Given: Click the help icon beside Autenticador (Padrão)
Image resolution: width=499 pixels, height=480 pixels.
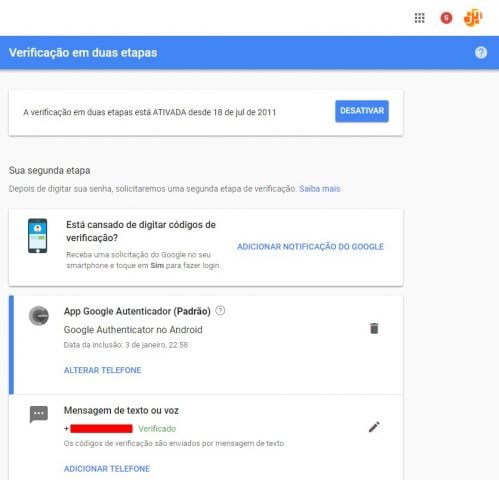Looking at the screenshot, I should (220, 311).
